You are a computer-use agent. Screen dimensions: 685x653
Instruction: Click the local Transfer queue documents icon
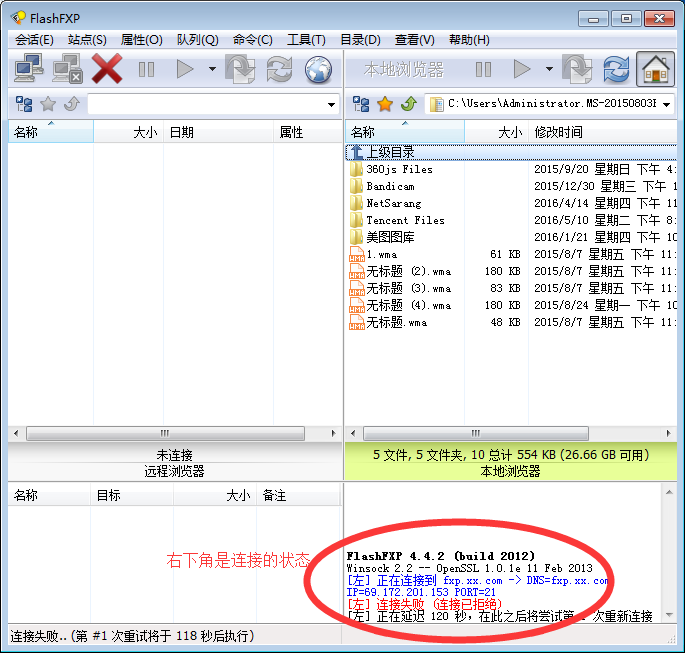[x=577, y=69]
